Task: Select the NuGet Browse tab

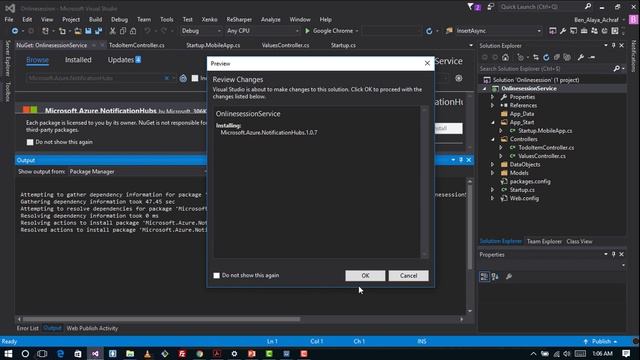Action: 37,60
